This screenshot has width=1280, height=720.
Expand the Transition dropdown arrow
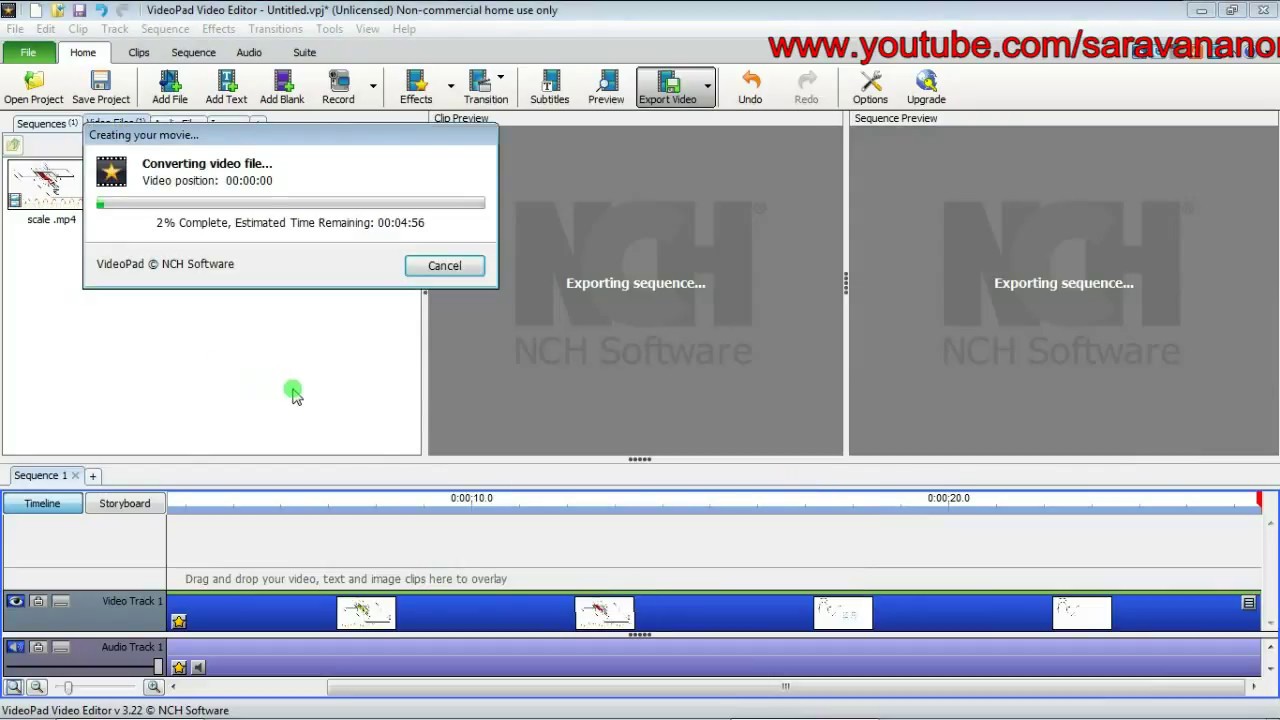tap(500, 76)
